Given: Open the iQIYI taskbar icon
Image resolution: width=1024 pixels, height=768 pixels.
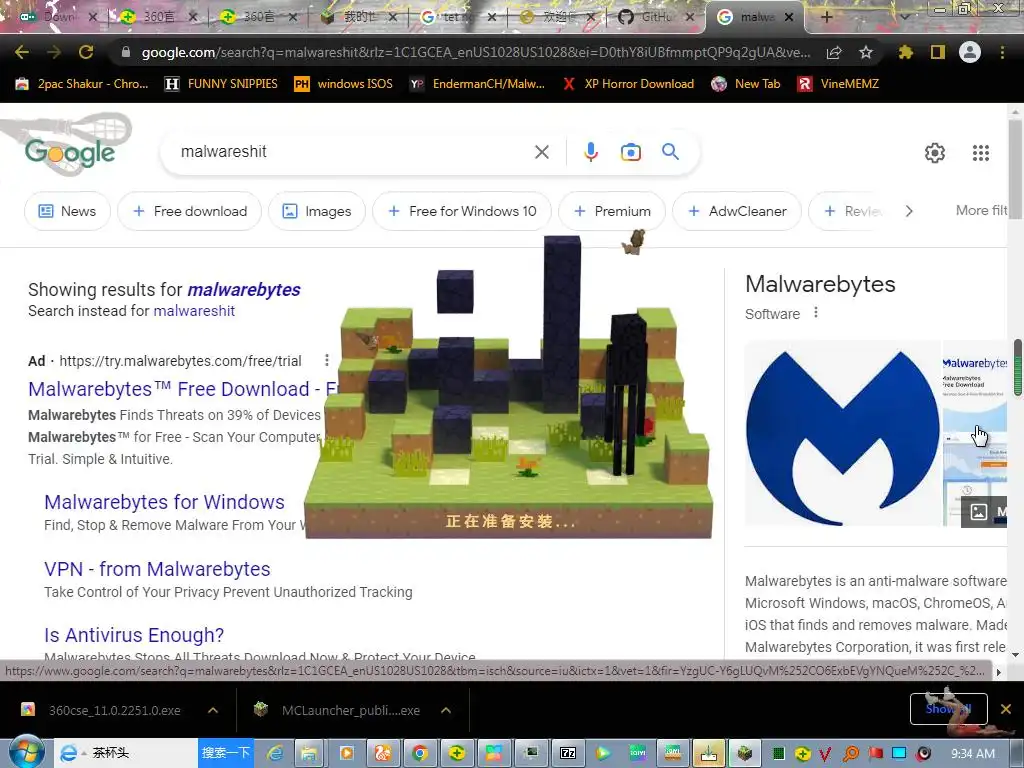Looking at the screenshot, I should [x=637, y=753].
